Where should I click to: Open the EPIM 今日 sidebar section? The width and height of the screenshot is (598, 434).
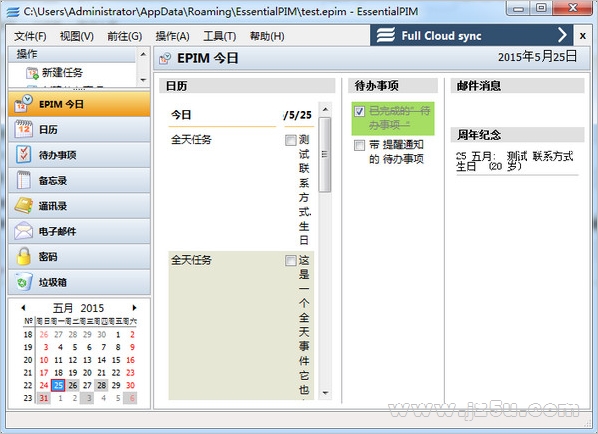pos(79,104)
